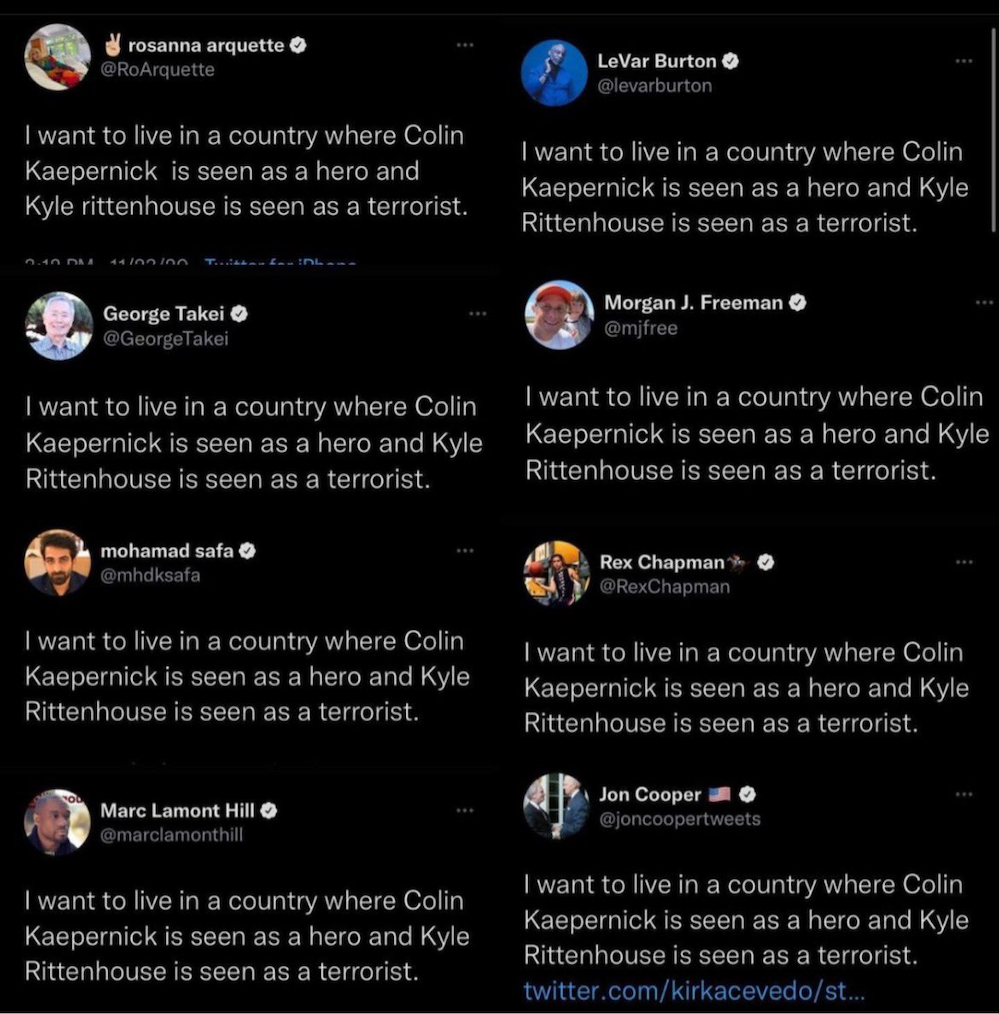Open mohamad safa's profile picture

pos(57,563)
